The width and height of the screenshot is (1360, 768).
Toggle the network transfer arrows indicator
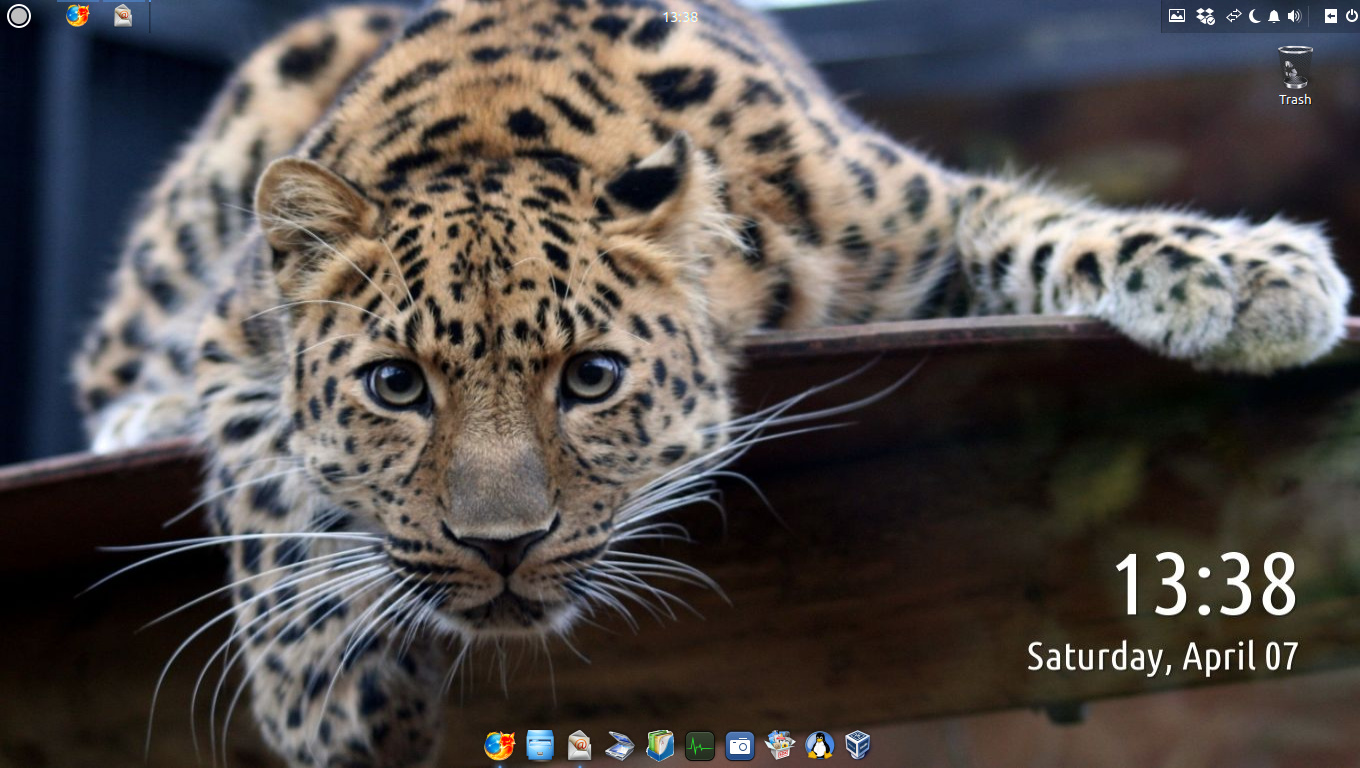[x=1232, y=16]
